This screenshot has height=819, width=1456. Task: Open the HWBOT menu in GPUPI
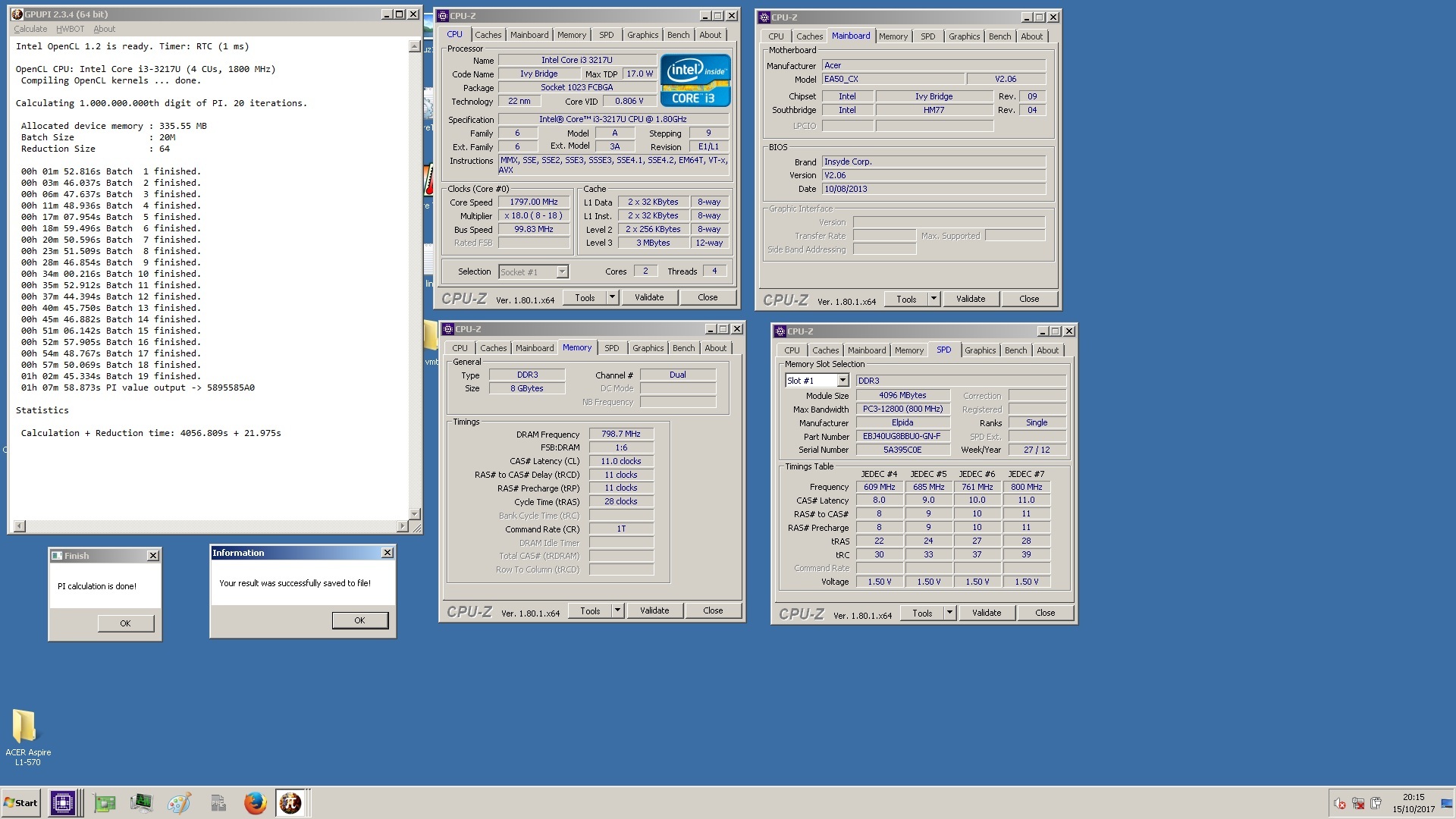(71, 29)
